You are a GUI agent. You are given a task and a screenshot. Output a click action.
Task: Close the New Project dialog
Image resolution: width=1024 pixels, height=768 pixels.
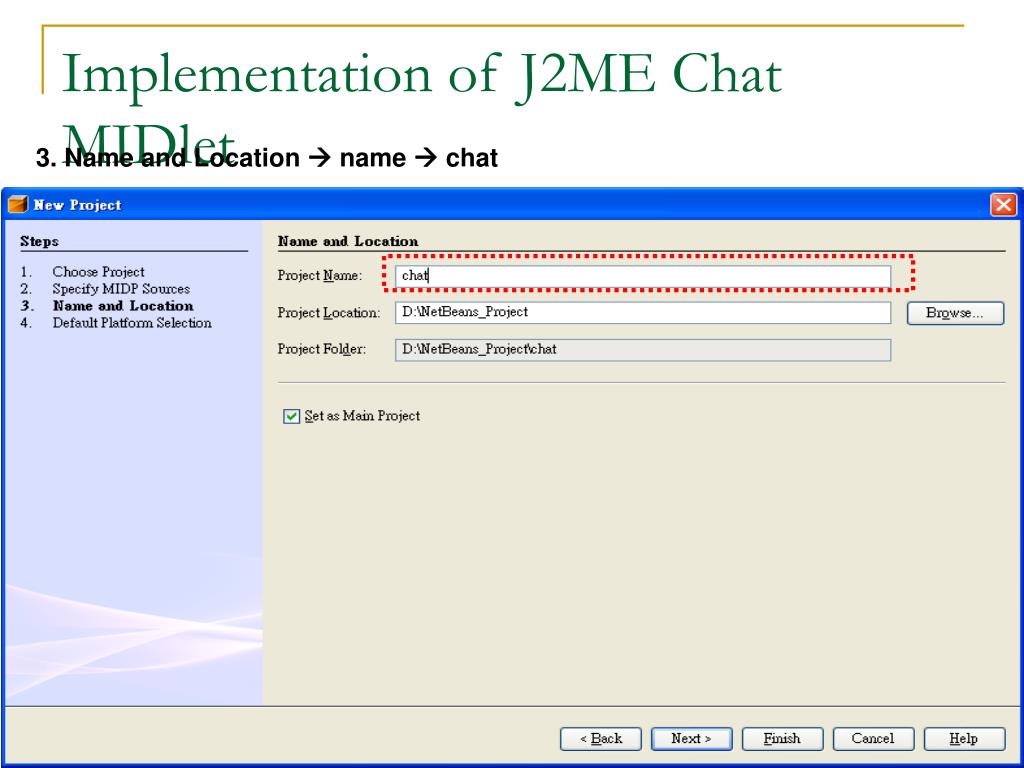[1003, 204]
